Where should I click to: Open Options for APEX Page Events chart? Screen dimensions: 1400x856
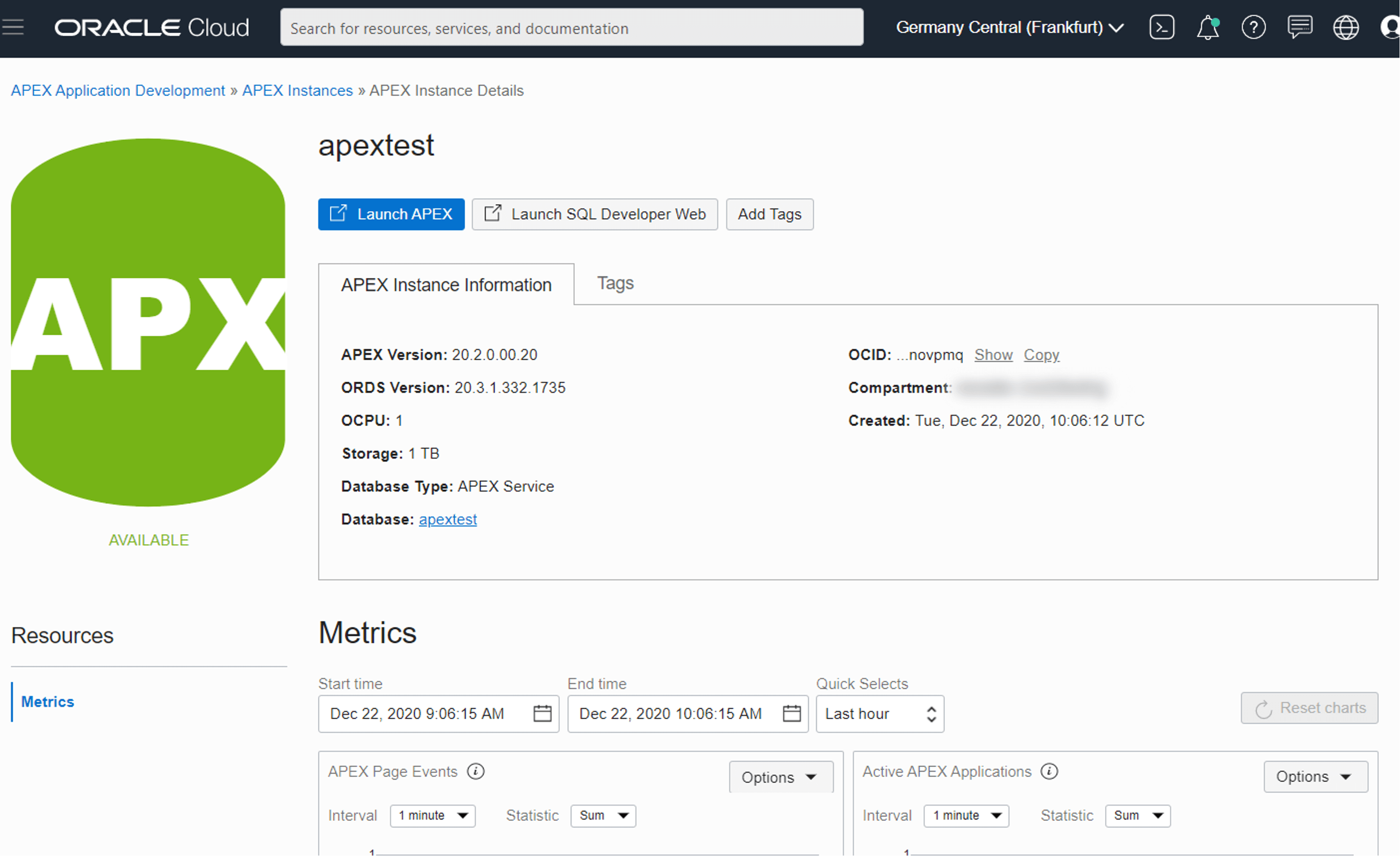[x=781, y=777]
